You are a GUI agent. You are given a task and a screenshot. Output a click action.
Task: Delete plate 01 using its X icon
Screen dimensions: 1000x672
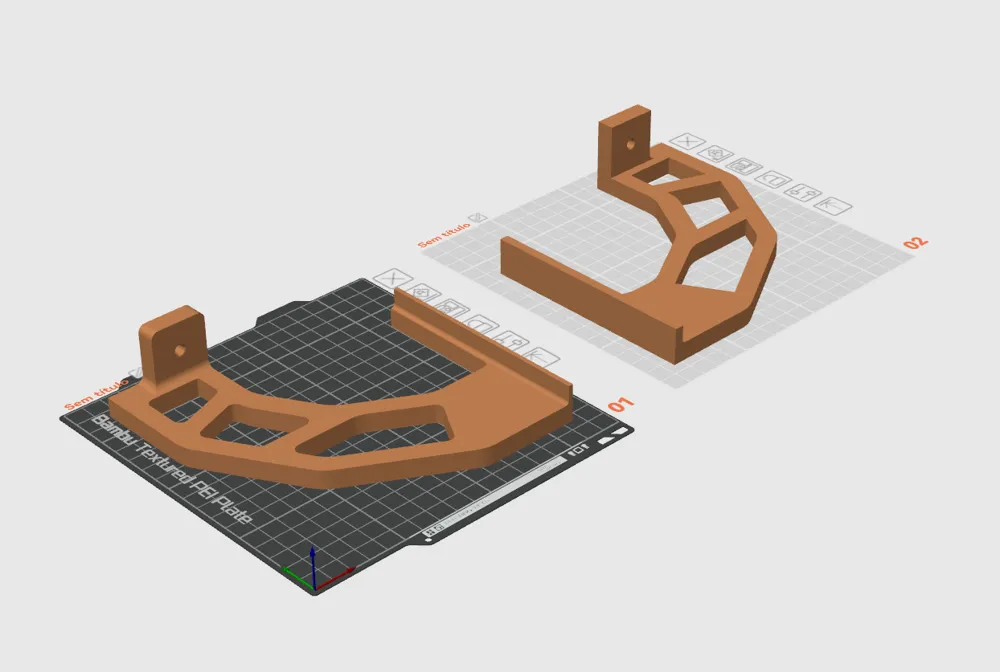[x=392, y=279]
